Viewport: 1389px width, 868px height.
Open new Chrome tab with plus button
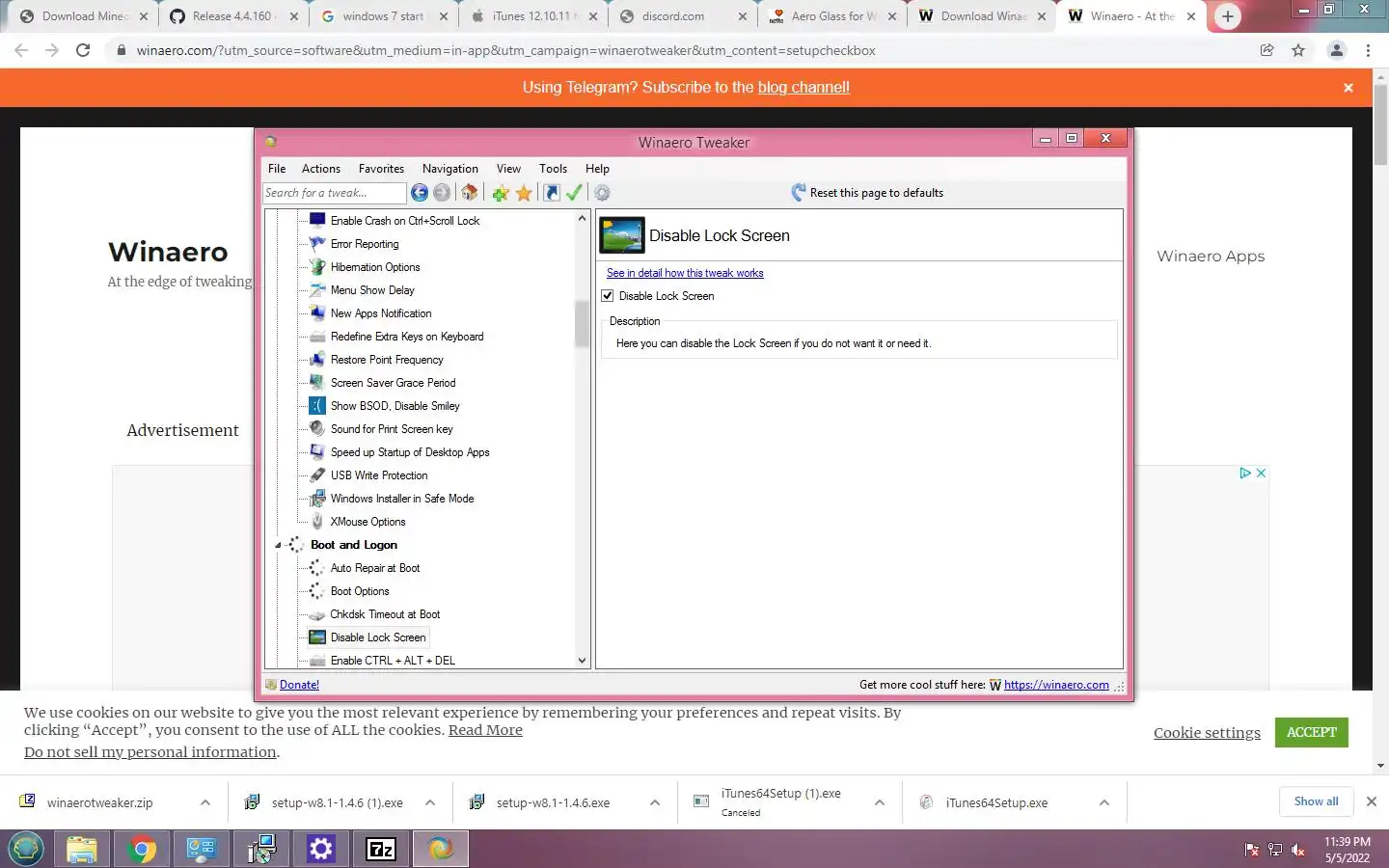coord(1228,16)
